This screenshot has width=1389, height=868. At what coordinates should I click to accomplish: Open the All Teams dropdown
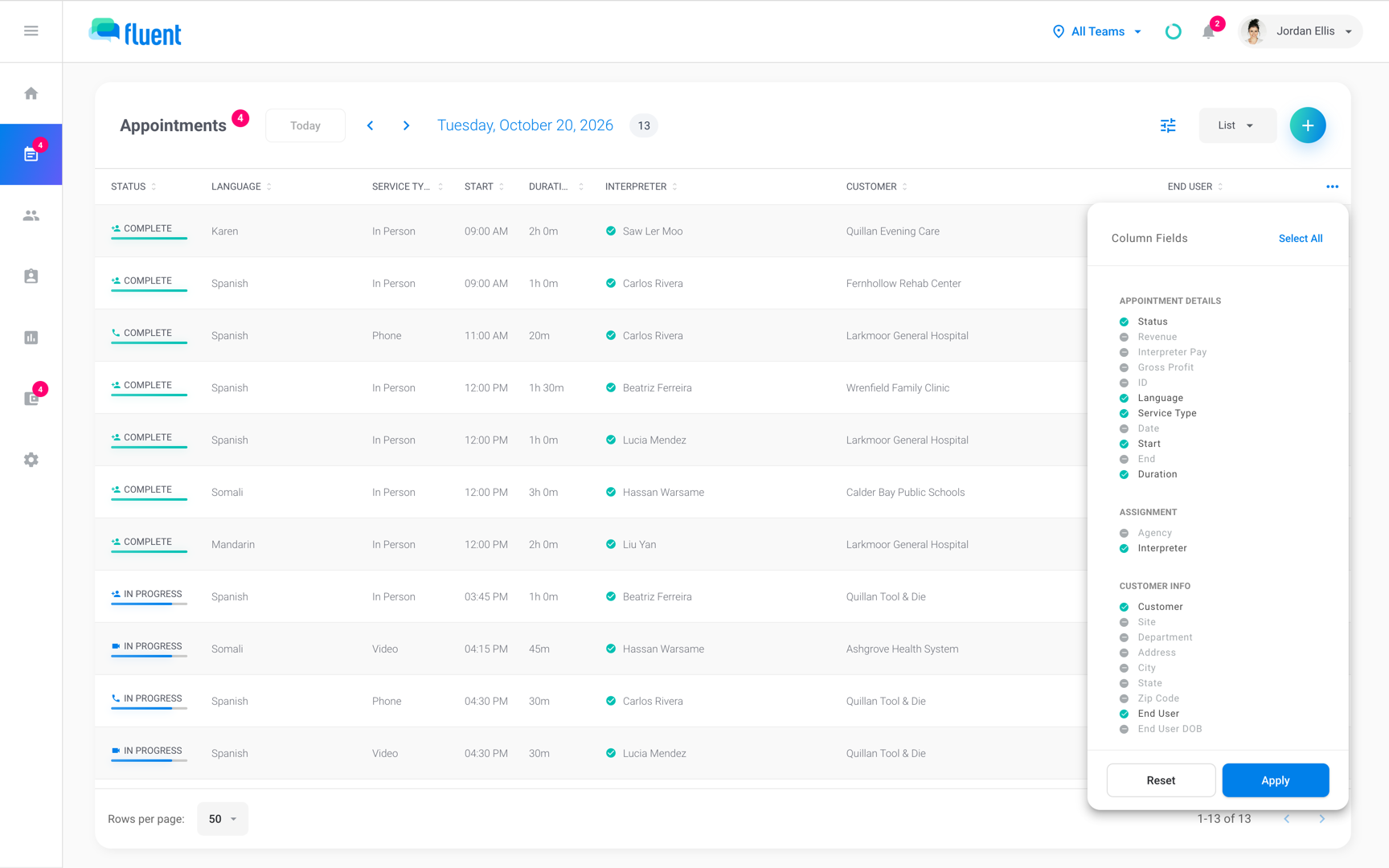[1097, 31]
